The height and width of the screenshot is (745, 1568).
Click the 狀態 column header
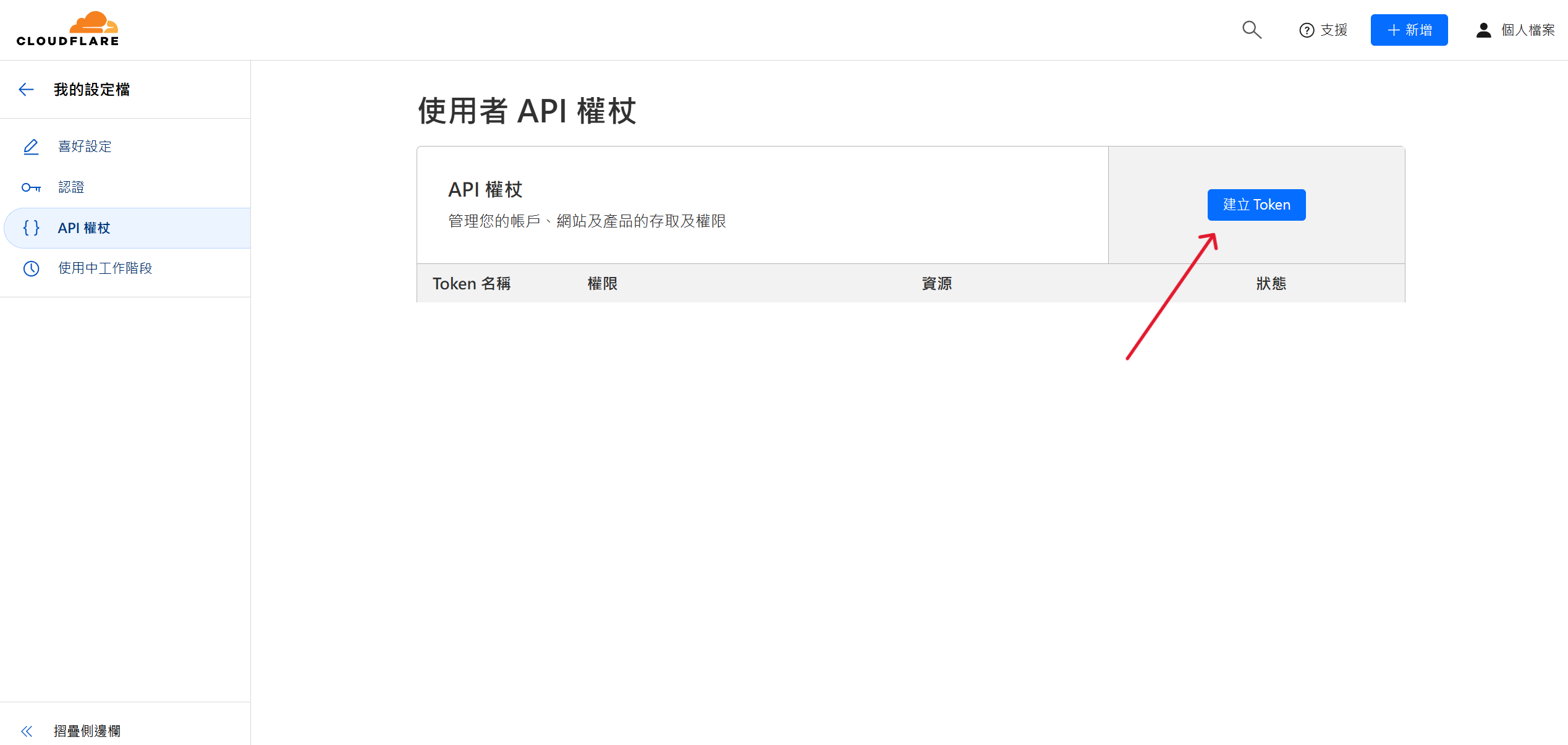1271,284
